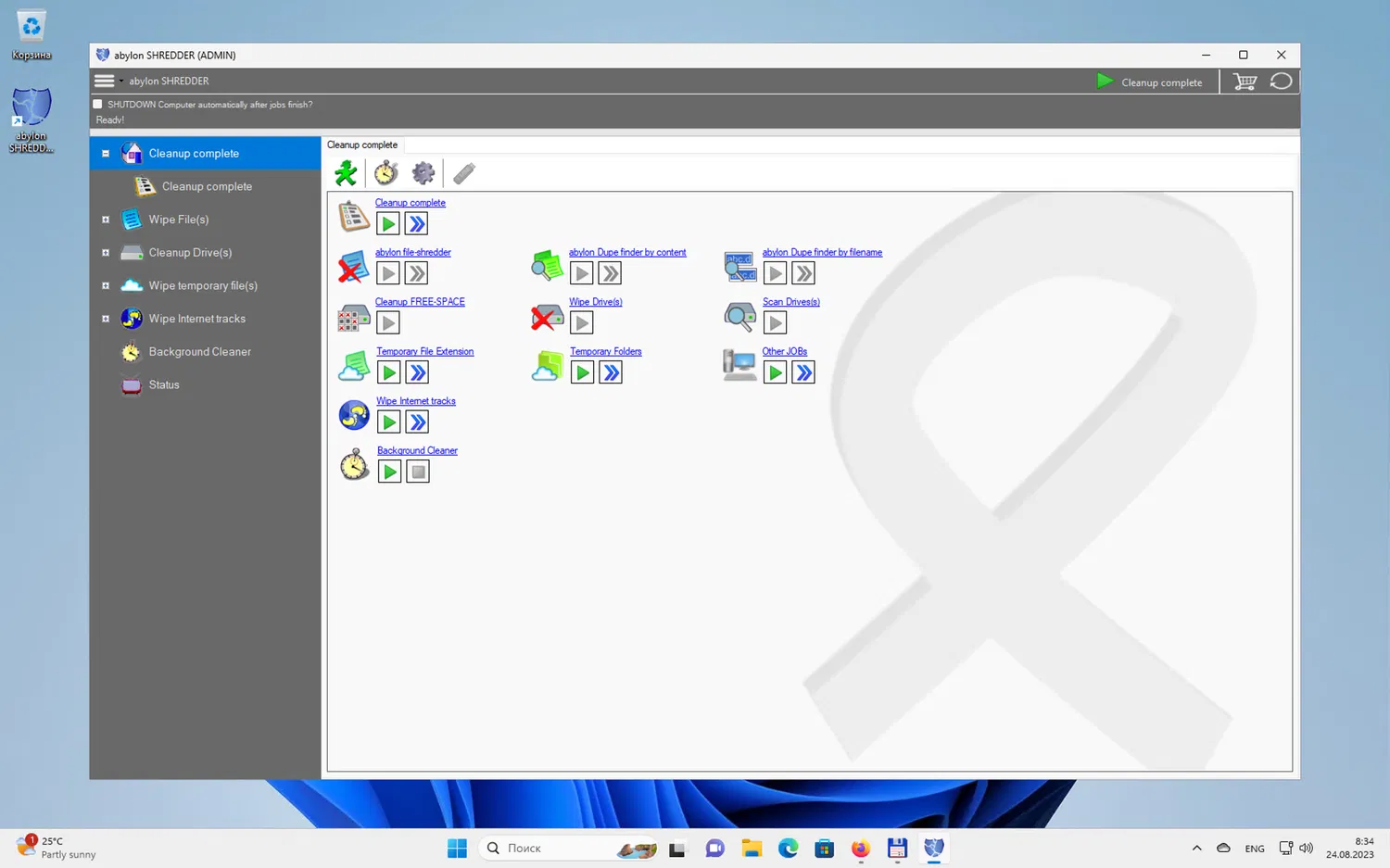Click fast-forward under Temporary File Extension

[418, 372]
